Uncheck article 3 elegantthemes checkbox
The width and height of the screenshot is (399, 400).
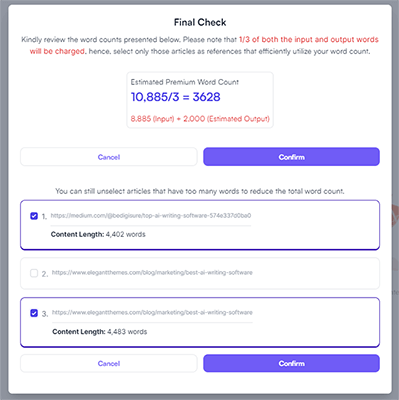pyautogui.click(x=34, y=313)
